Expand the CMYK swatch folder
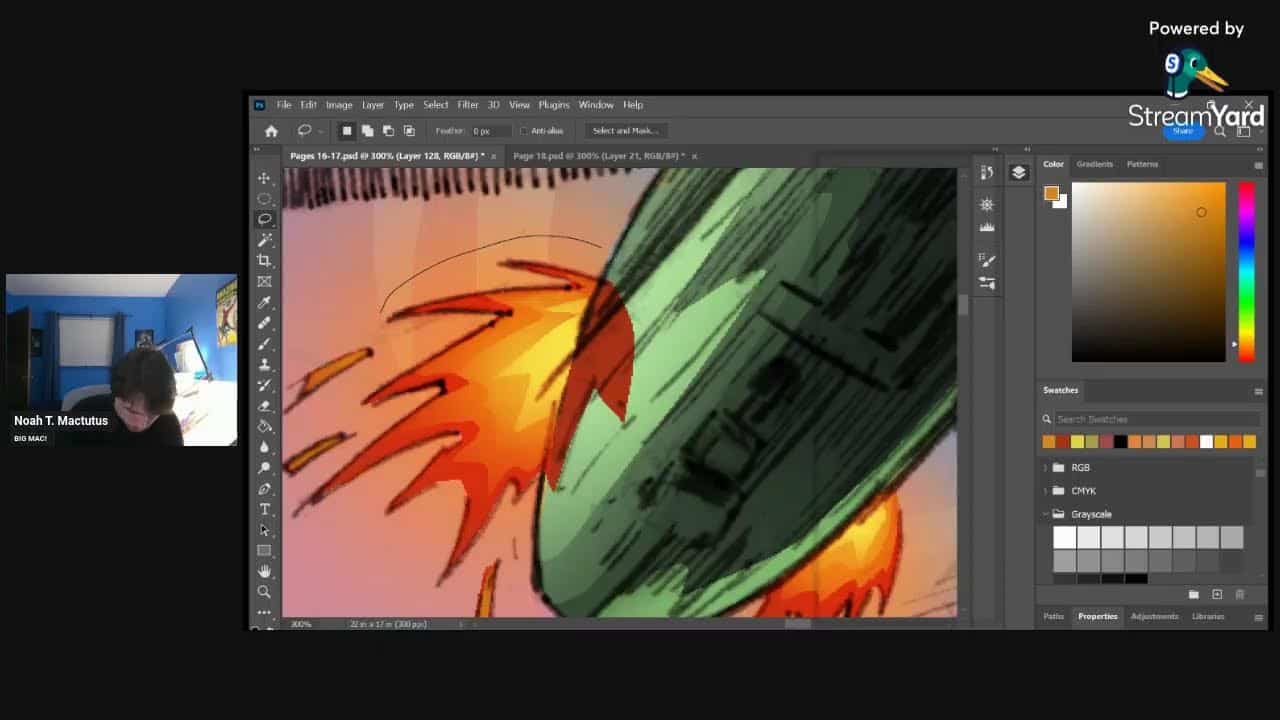The height and width of the screenshot is (720, 1280). [1046, 491]
